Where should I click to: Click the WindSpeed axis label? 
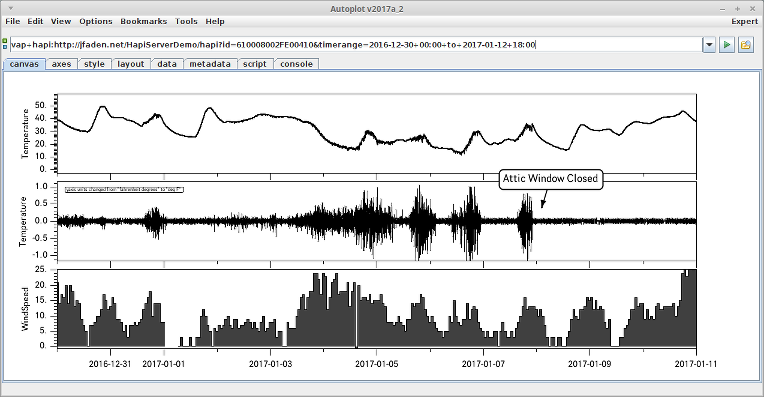24,309
